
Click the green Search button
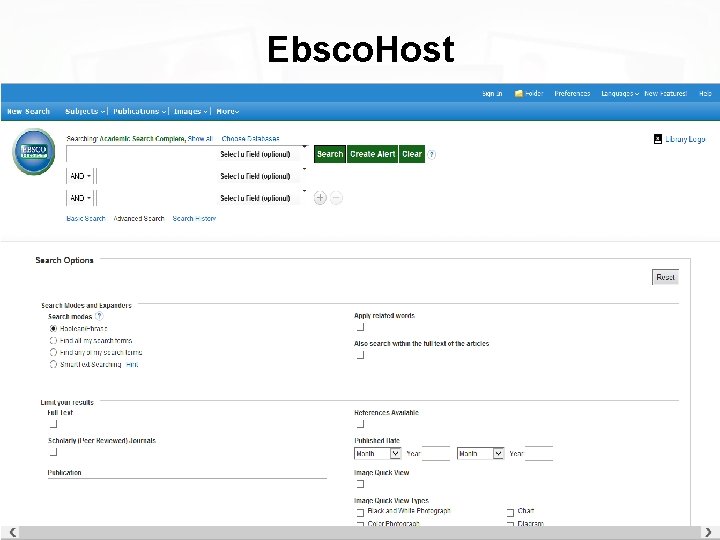coord(330,154)
